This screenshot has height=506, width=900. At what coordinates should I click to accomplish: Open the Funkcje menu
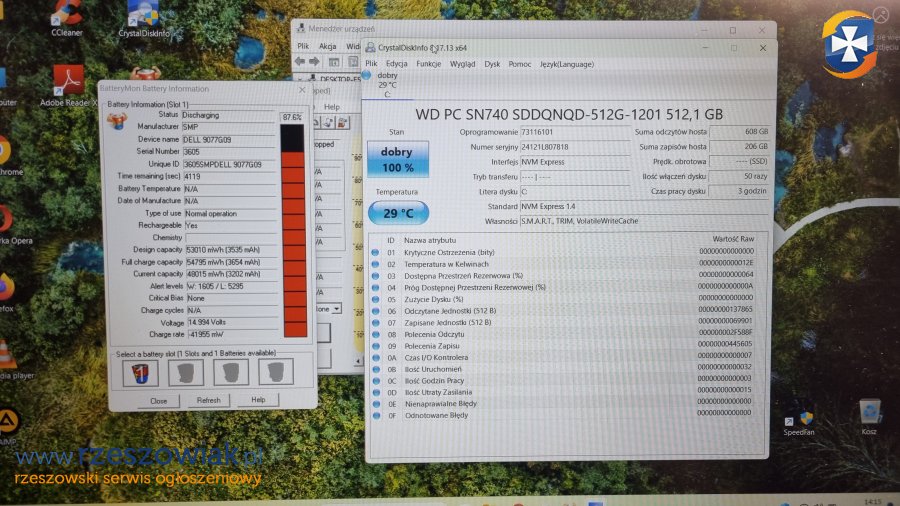pos(429,64)
